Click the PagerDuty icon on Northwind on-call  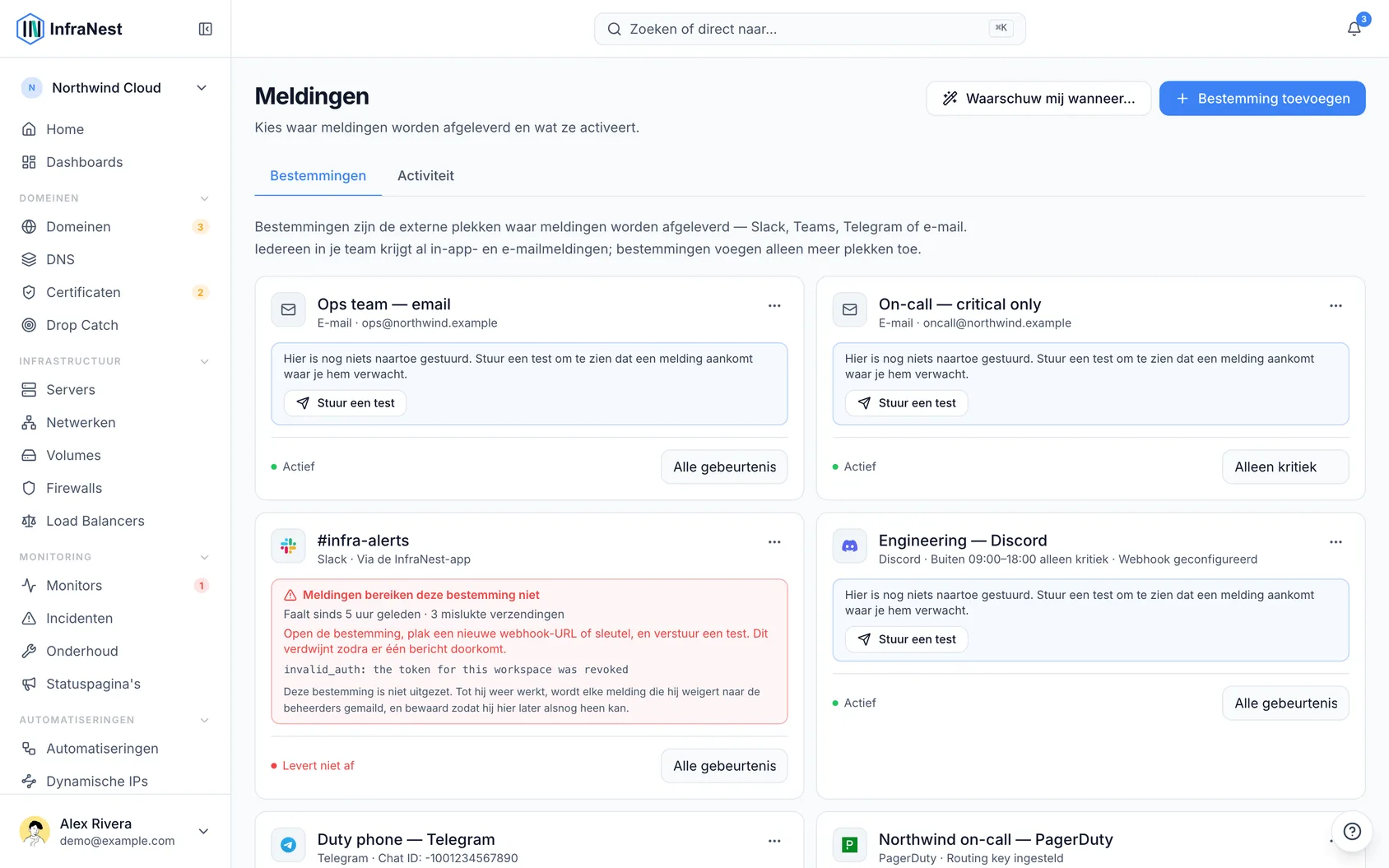849,845
